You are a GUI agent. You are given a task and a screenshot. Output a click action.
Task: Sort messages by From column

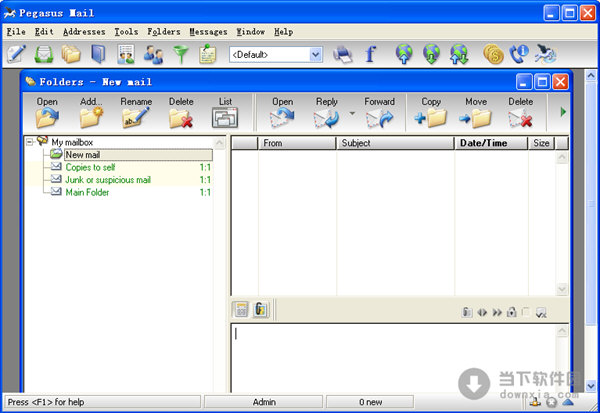coord(297,143)
